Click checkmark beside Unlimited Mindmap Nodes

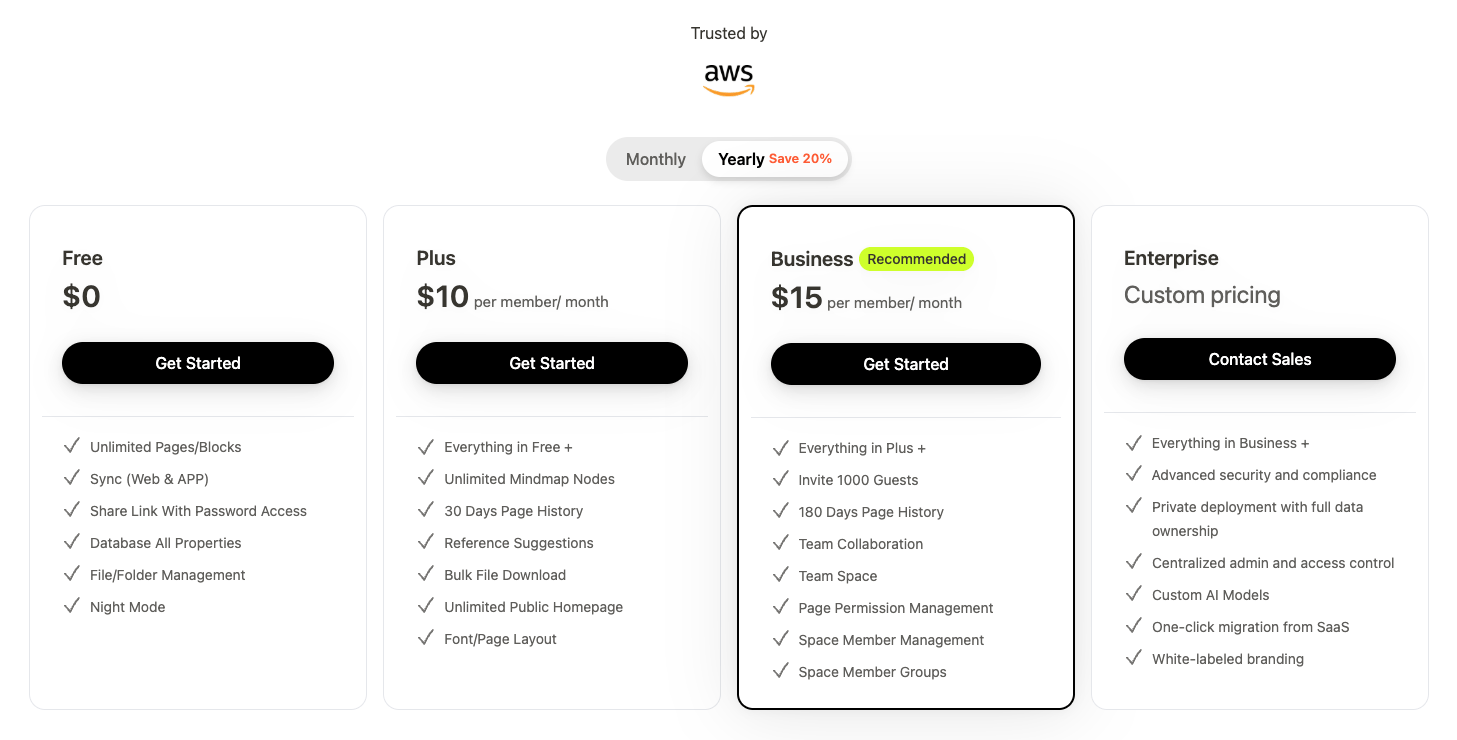click(425, 478)
